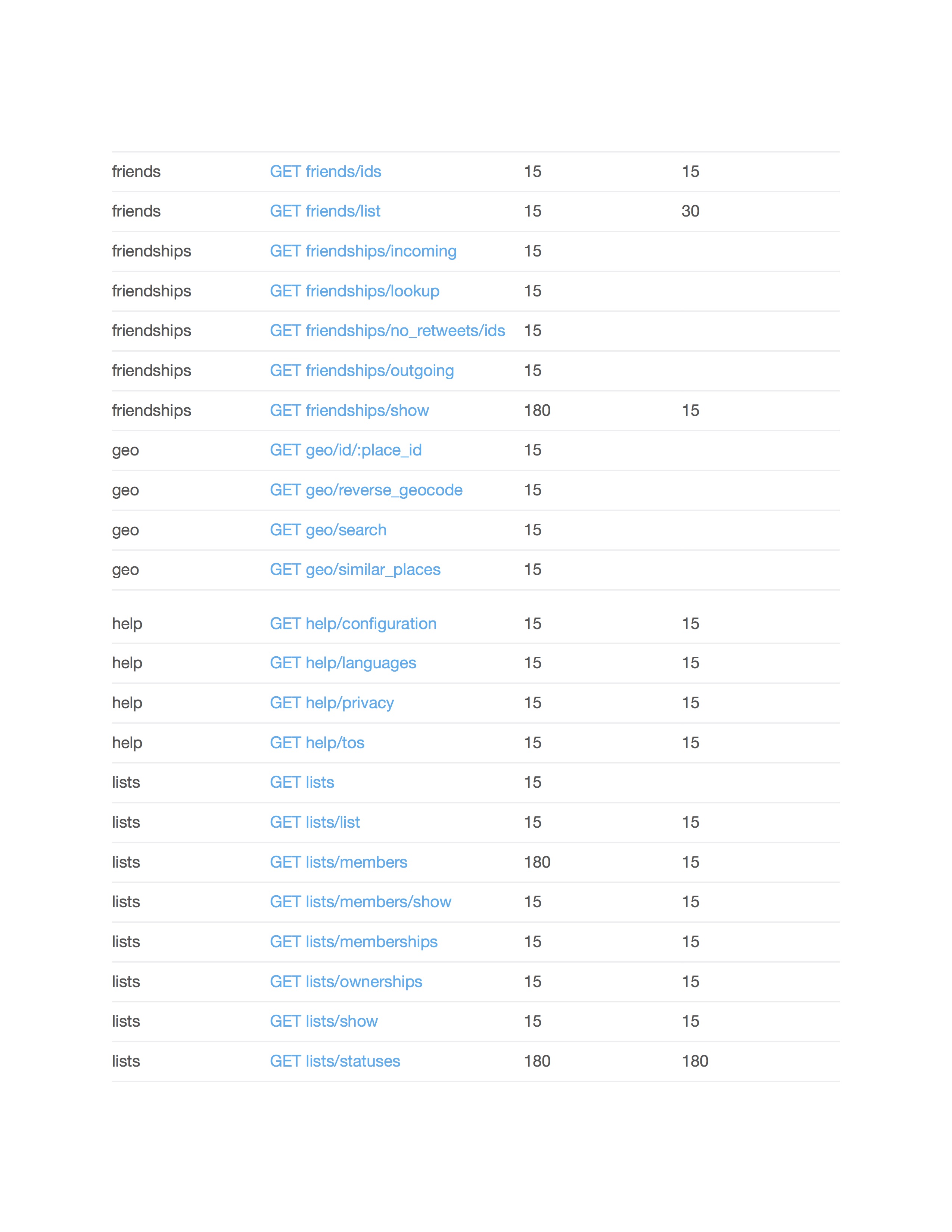Open GET lists/members/show link
The height and width of the screenshot is (1232, 952).
pyautogui.click(x=360, y=902)
